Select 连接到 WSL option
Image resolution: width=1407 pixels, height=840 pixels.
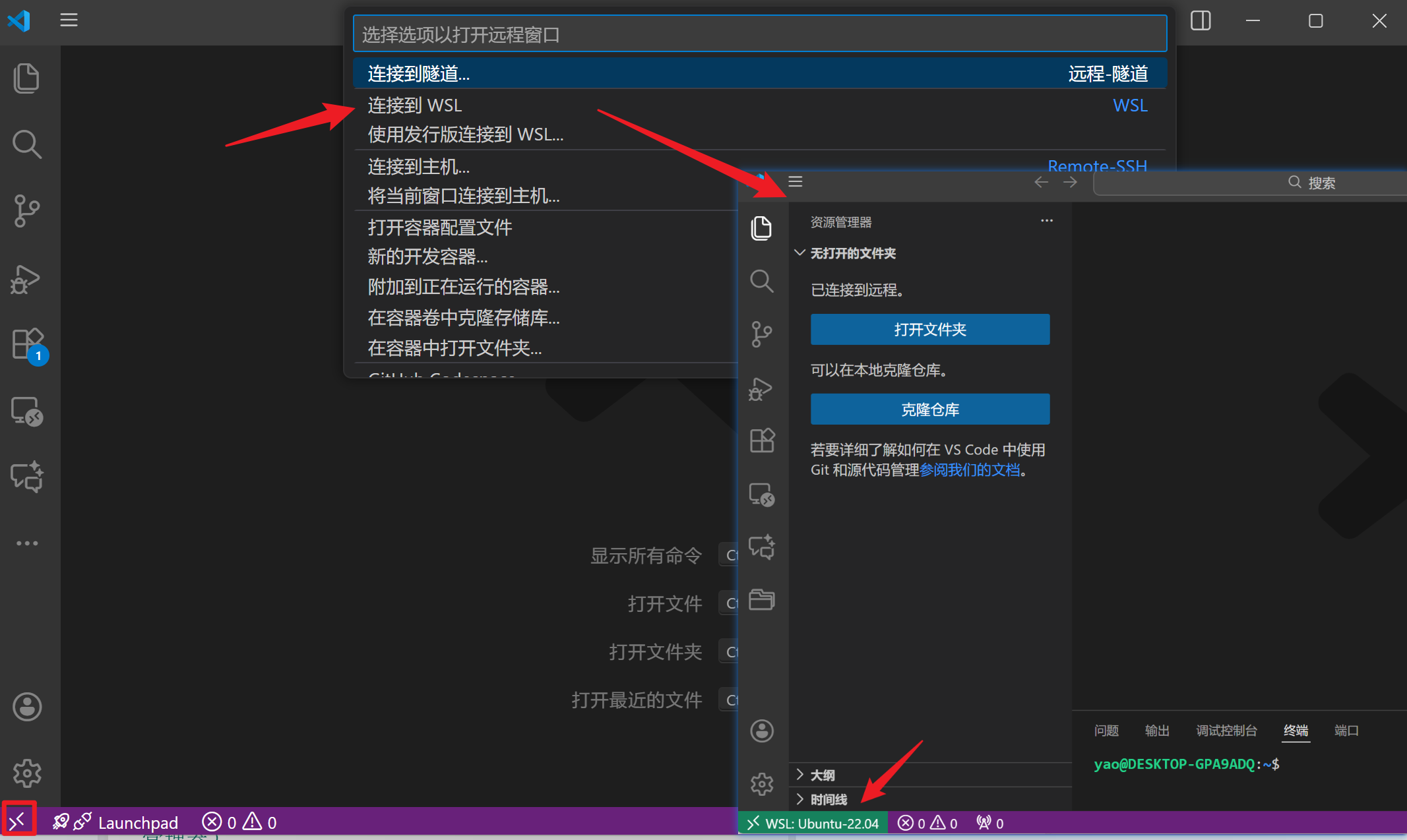[415, 105]
